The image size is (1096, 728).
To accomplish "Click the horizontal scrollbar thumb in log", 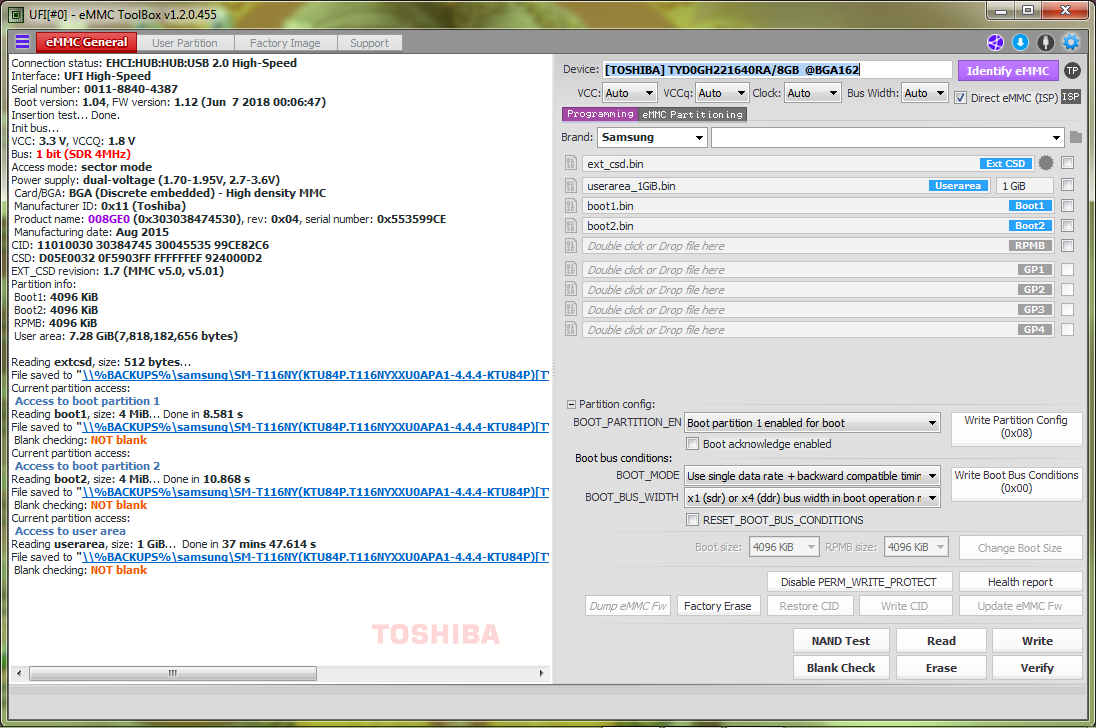I will click(173, 674).
